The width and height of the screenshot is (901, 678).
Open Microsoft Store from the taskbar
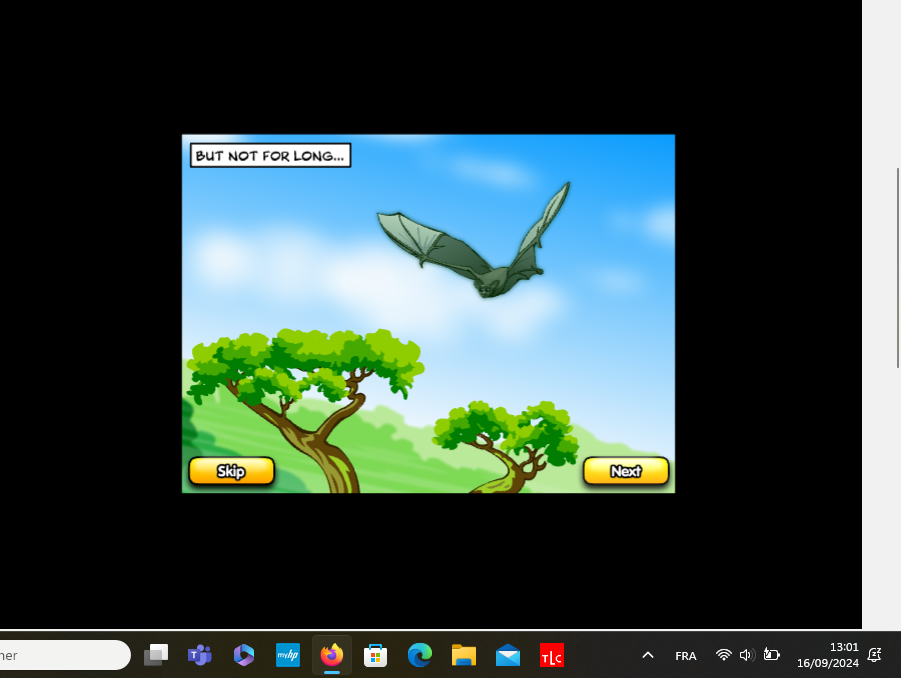point(375,656)
